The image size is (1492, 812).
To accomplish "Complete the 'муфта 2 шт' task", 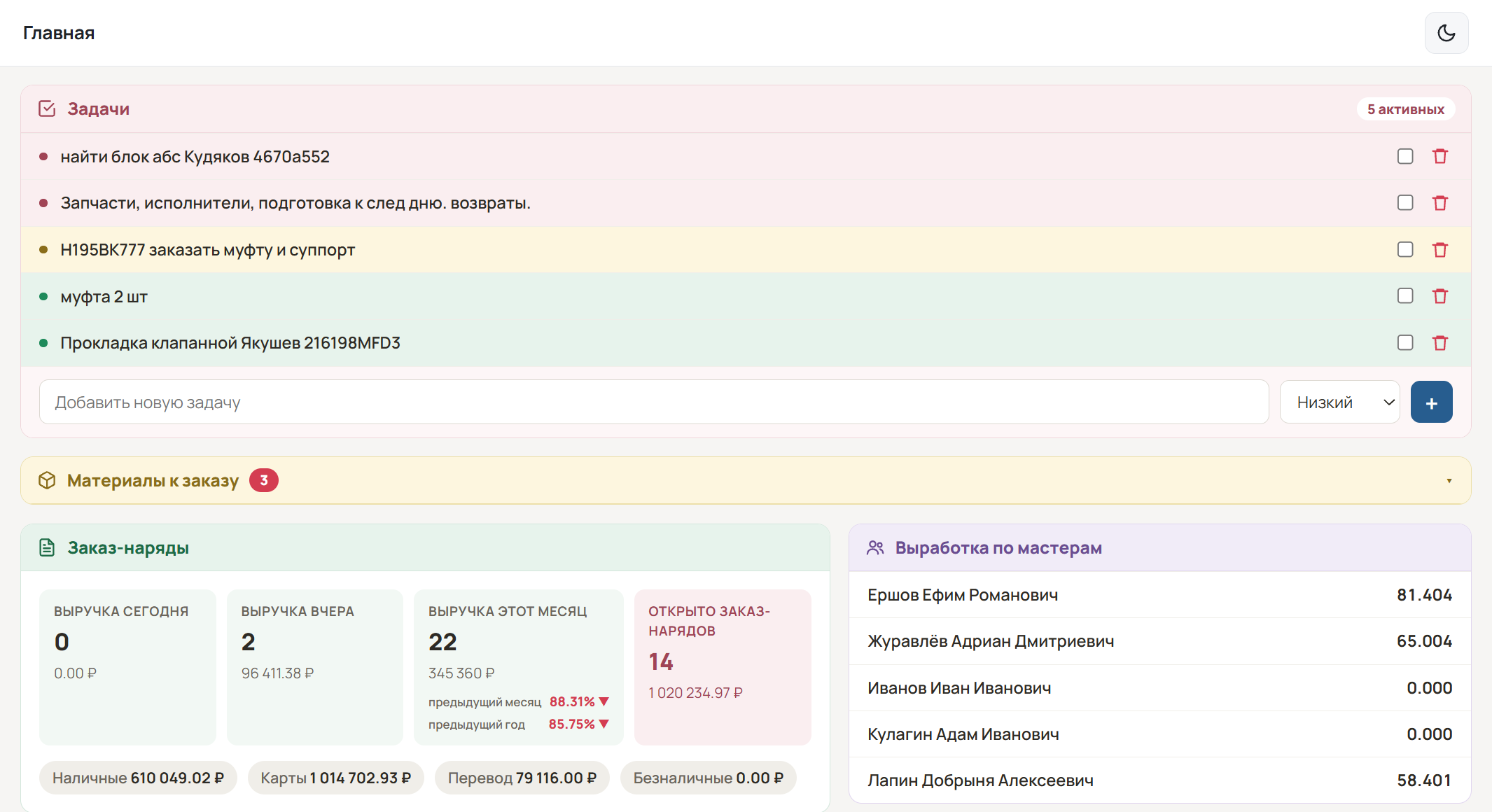I will point(1404,296).
